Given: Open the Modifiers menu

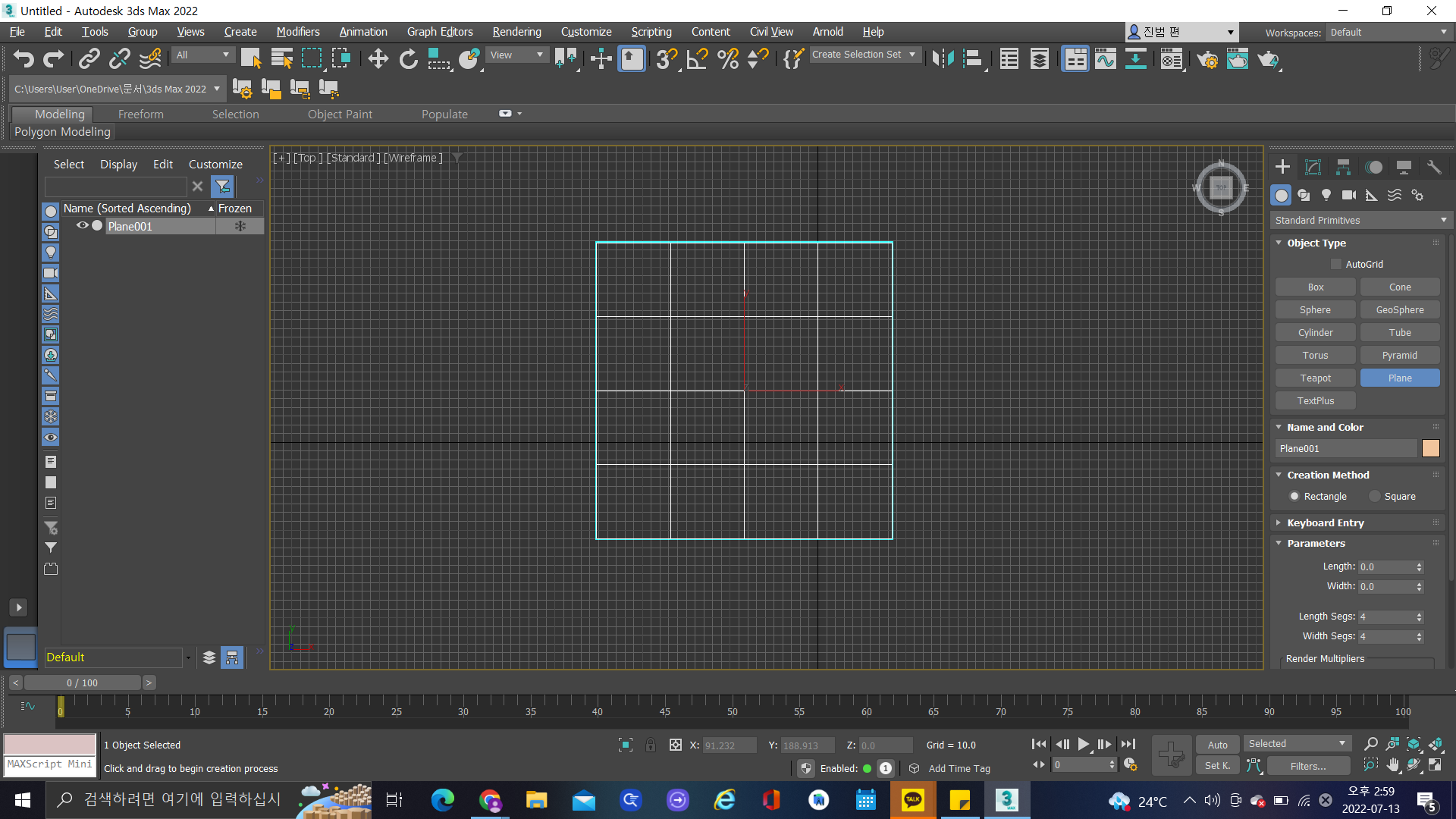Looking at the screenshot, I should (297, 32).
